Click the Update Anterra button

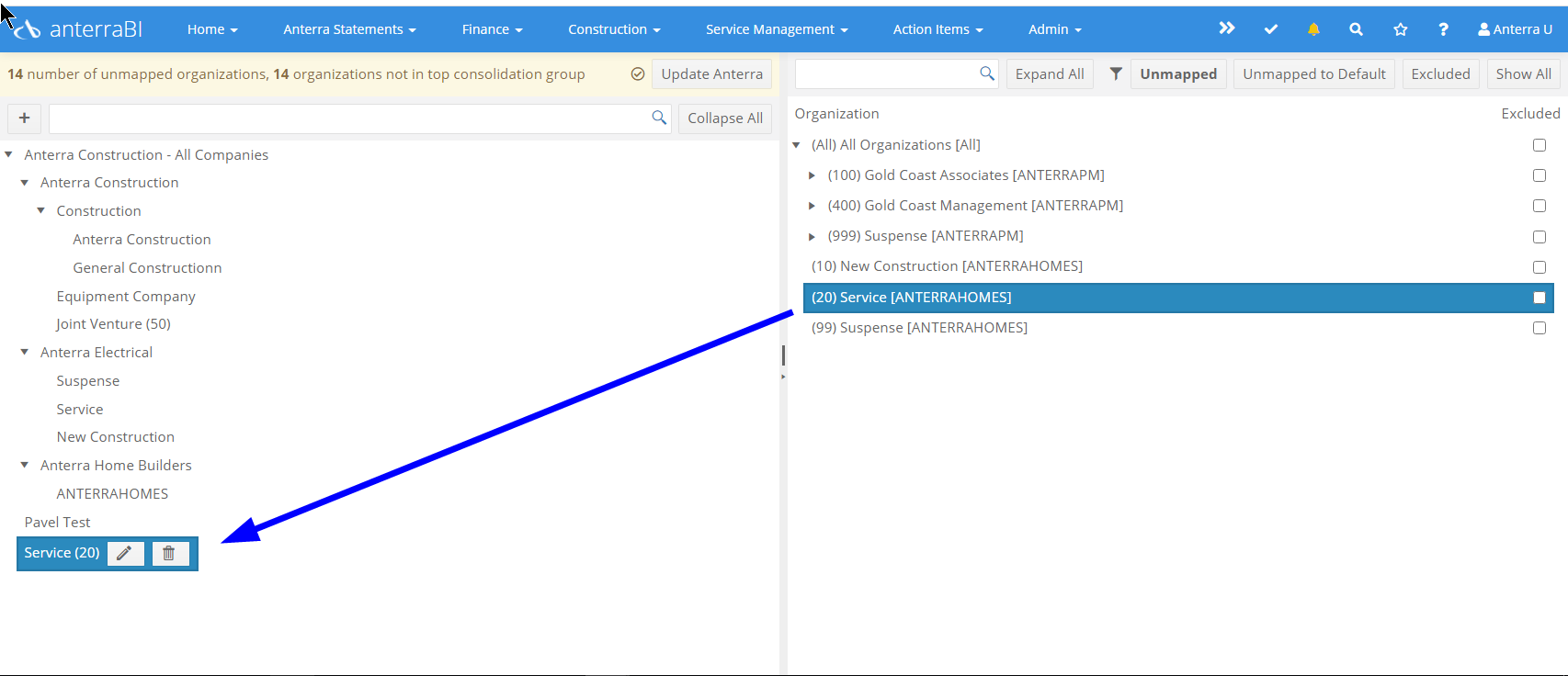[x=712, y=73]
